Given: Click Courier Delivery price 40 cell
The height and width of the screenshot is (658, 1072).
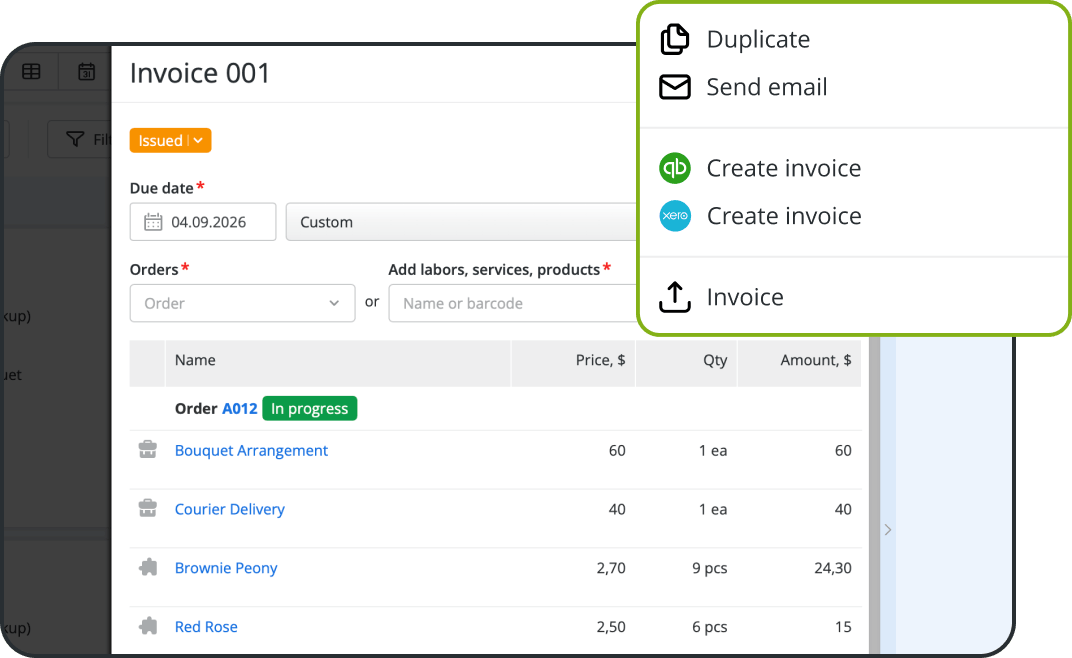Looking at the screenshot, I should coord(617,509).
